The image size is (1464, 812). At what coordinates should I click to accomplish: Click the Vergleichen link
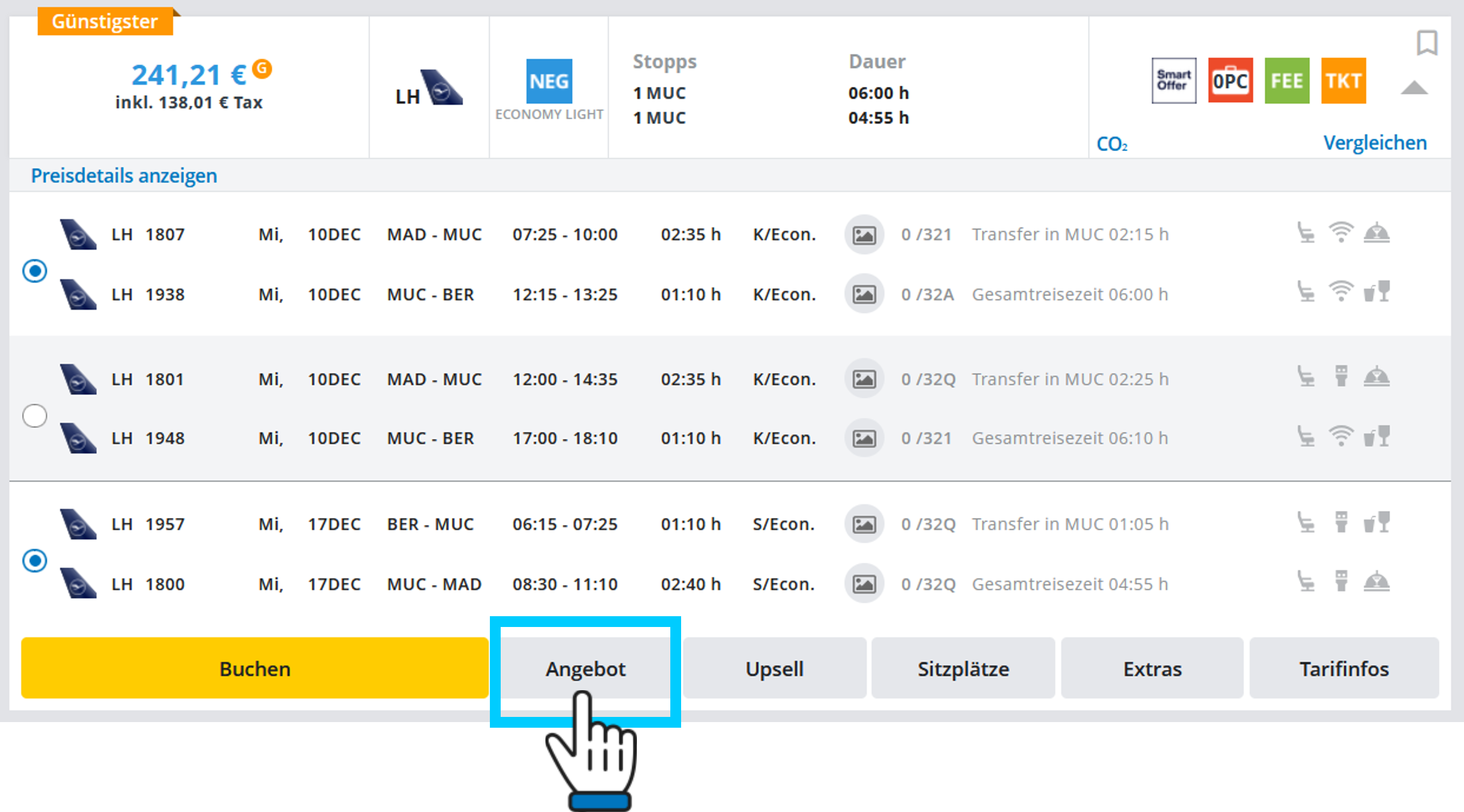(x=1375, y=143)
